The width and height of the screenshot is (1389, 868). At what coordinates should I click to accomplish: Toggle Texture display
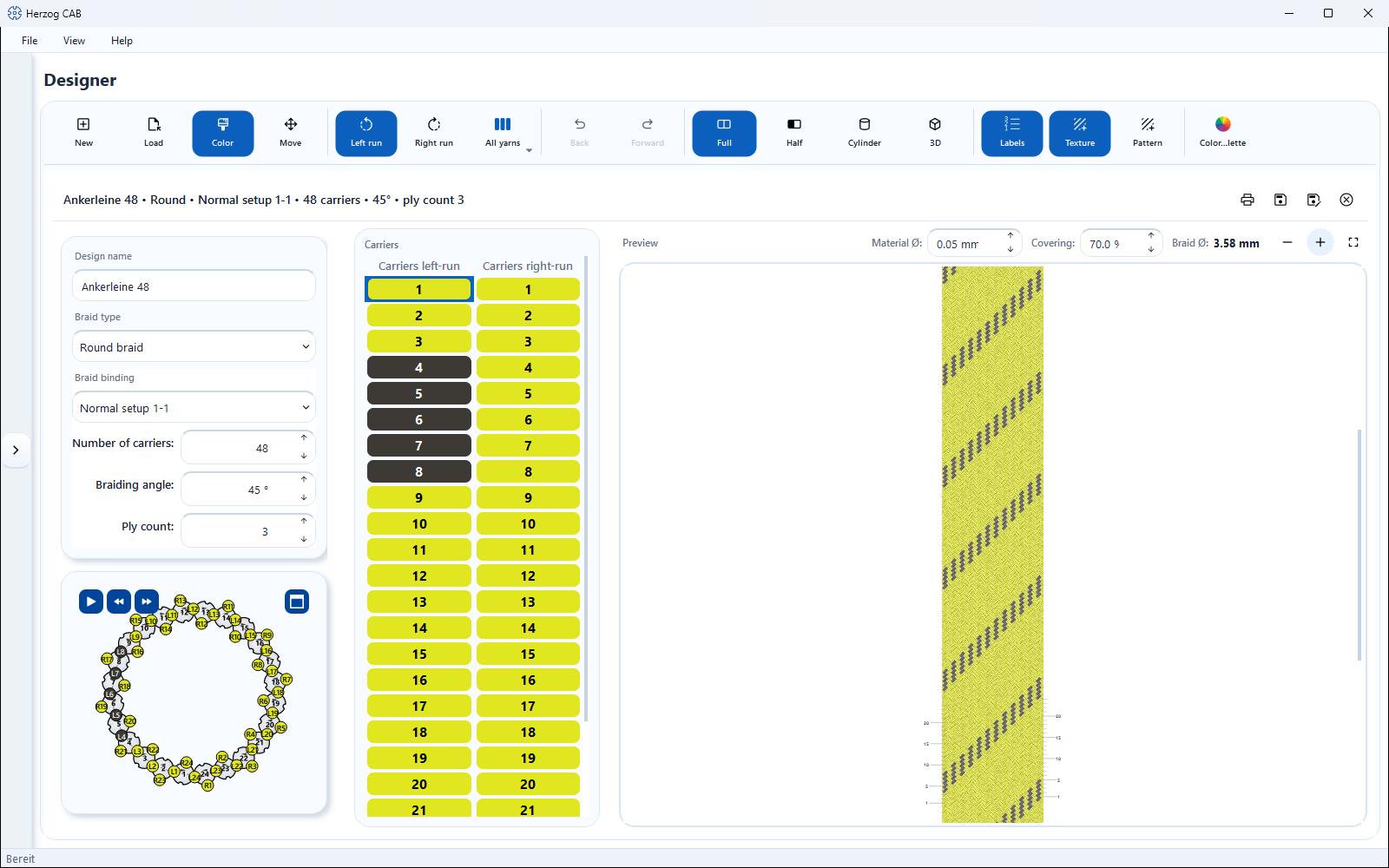point(1080,133)
